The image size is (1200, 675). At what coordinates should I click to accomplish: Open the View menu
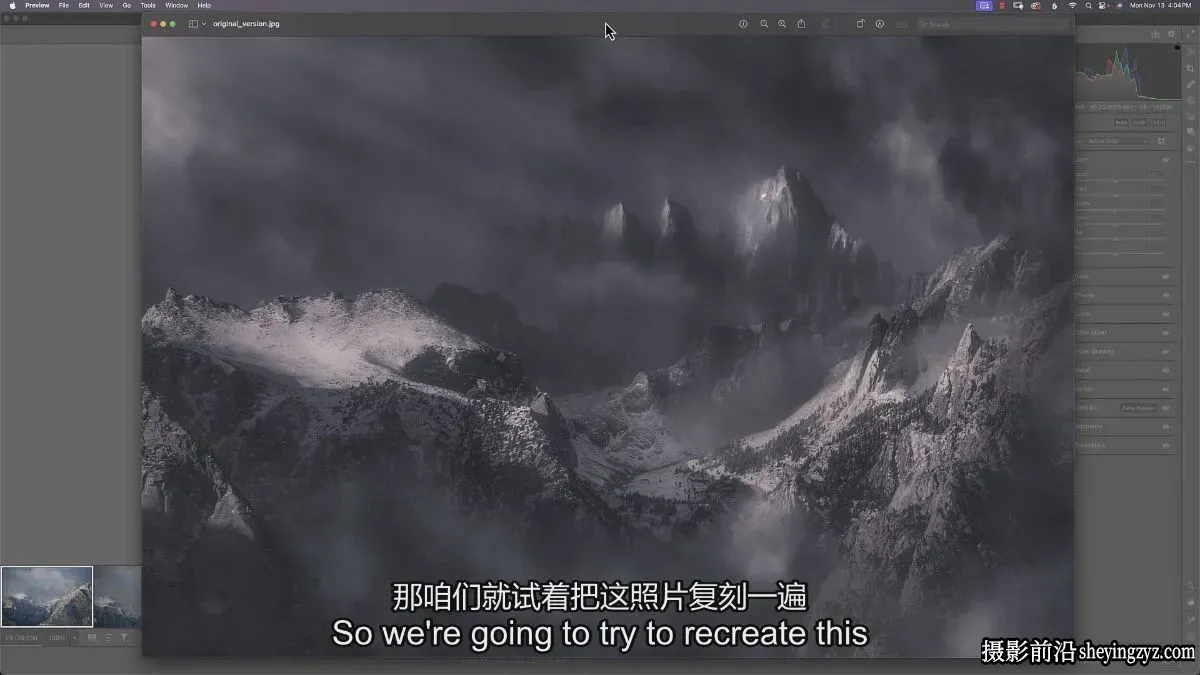105,5
